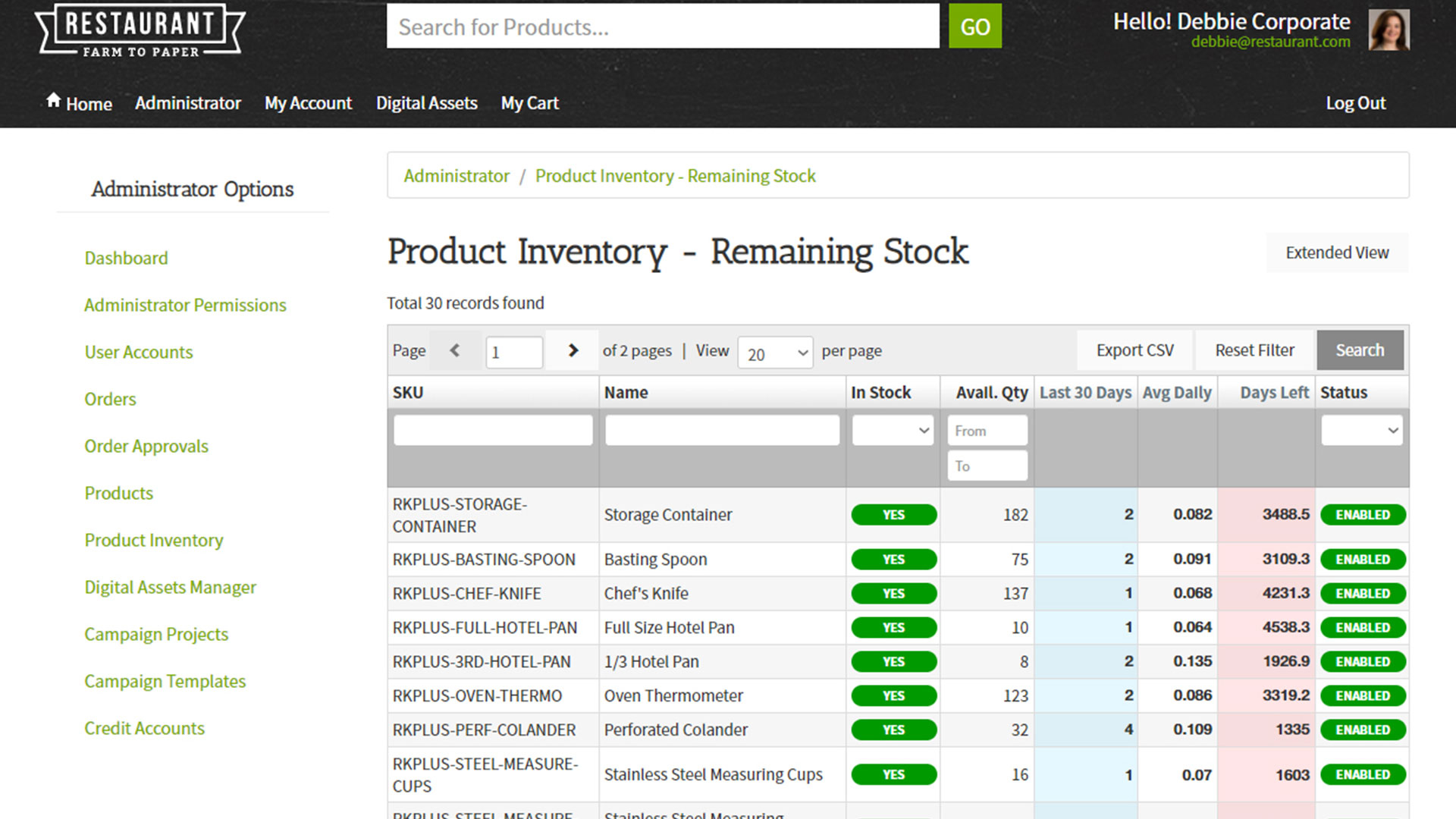Viewport: 1456px width, 819px height.
Task: Open the Administrator menu item
Action: click(187, 103)
